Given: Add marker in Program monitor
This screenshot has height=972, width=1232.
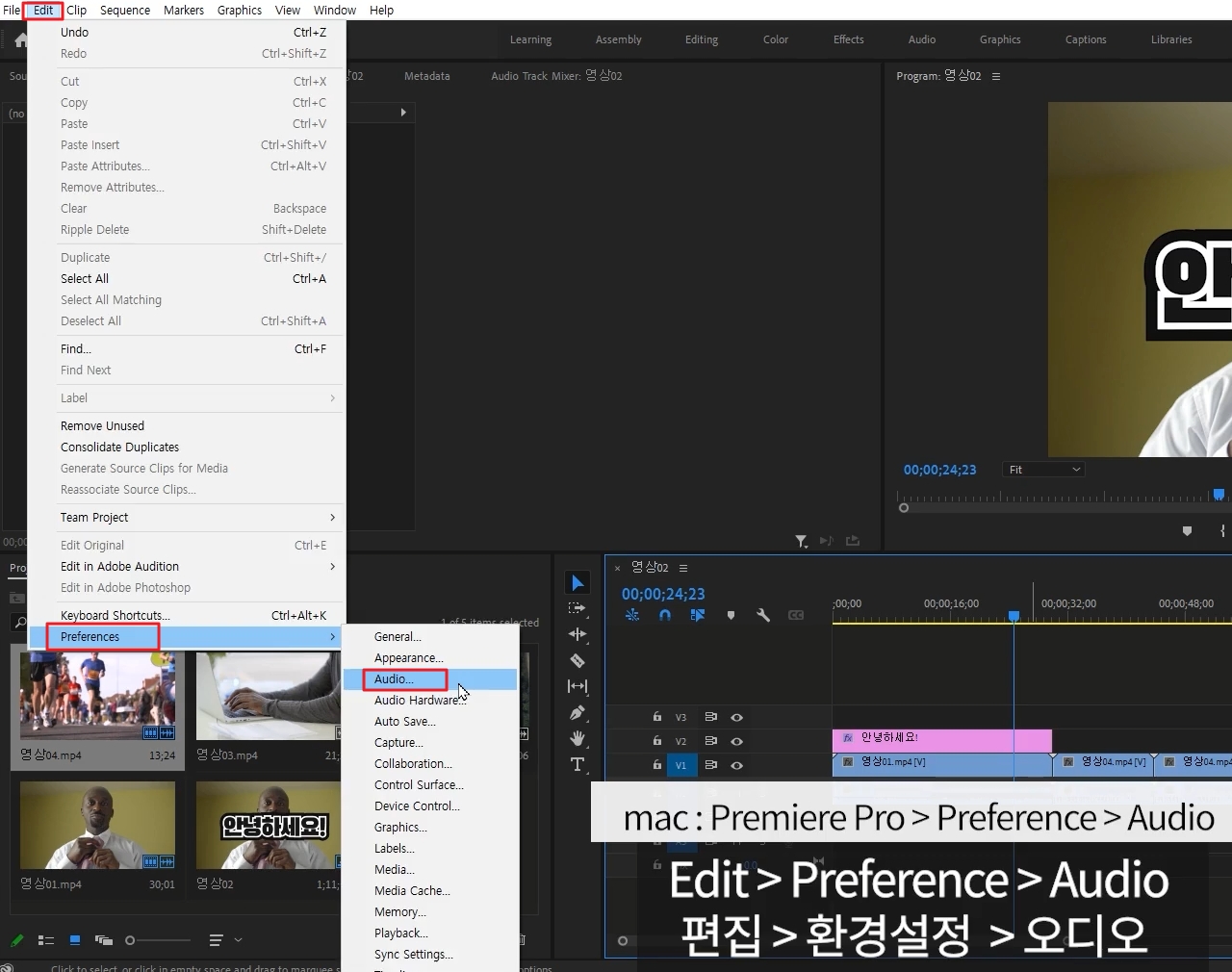Looking at the screenshot, I should click(x=1187, y=531).
